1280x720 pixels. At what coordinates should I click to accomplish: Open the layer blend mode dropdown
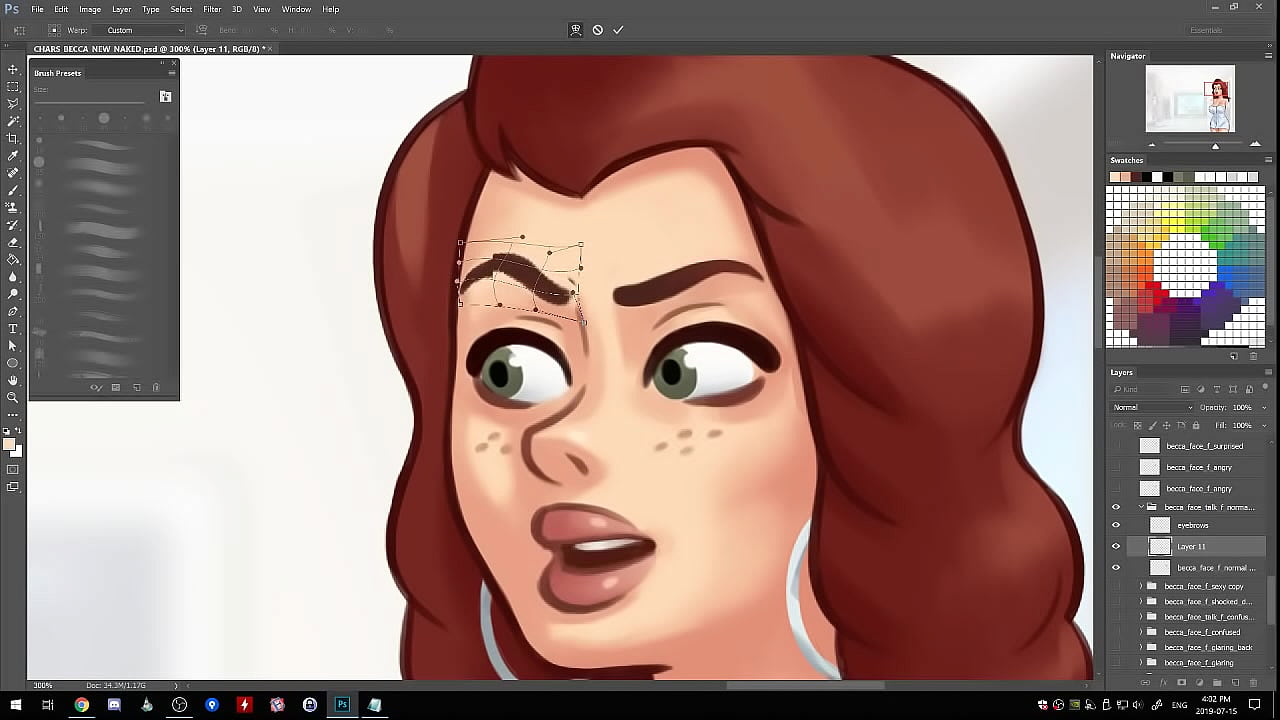coord(1152,407)
